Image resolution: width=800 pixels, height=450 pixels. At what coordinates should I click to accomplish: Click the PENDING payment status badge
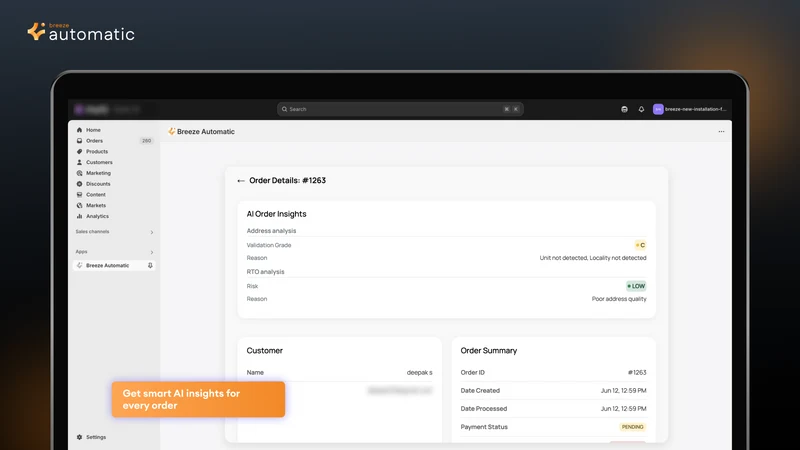pyautogui.click(x=633, y=427)
